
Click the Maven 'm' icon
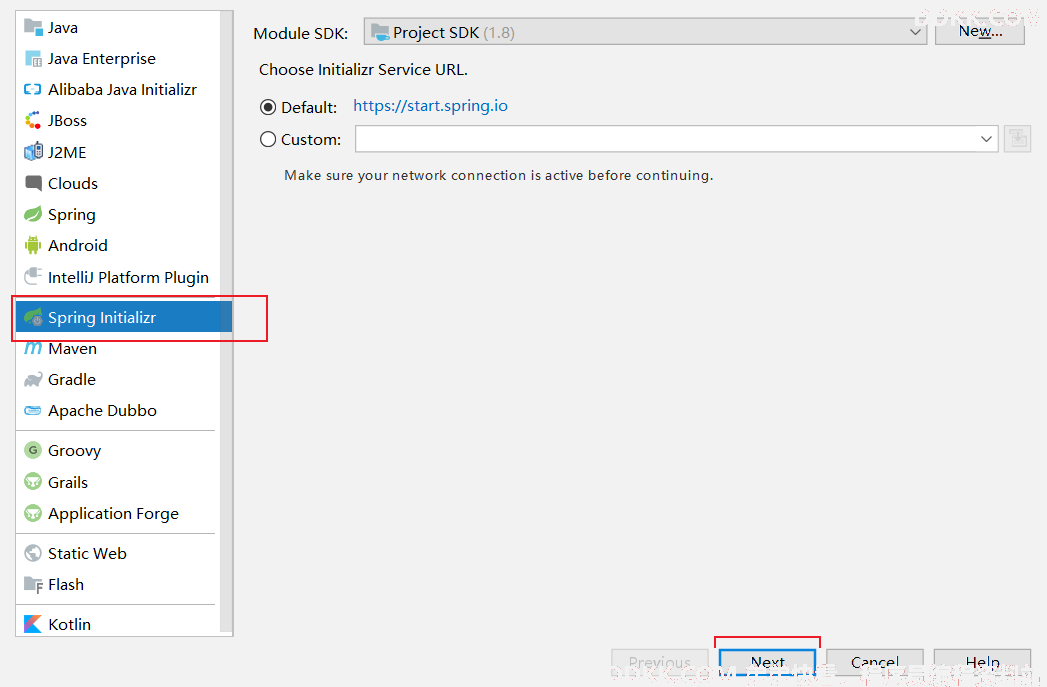pyautogui.click(x=33, y=349)
